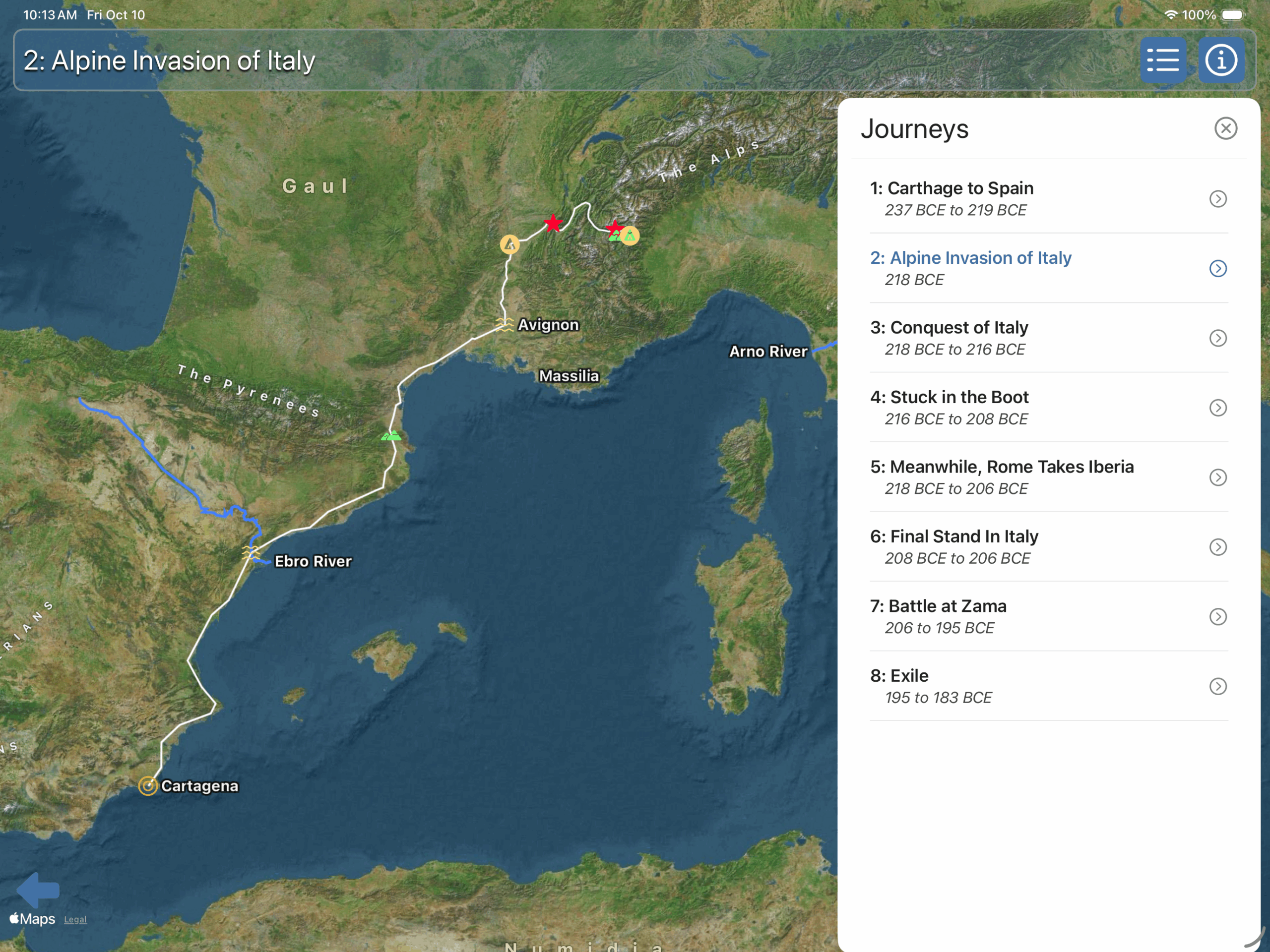Tap the Massilia map label
Screen dimensions: 1270x952
click(569, 376)
